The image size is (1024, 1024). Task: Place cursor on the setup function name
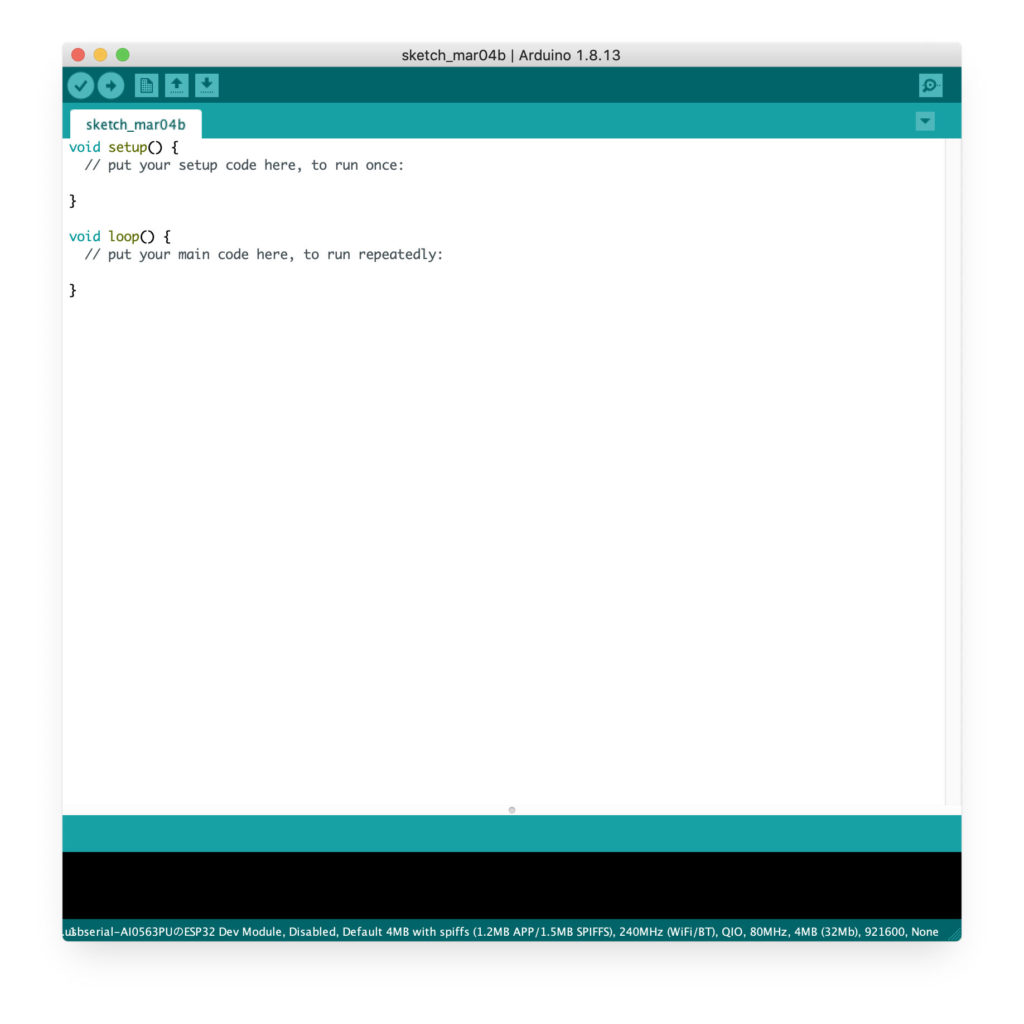click(x=127, y=147)
